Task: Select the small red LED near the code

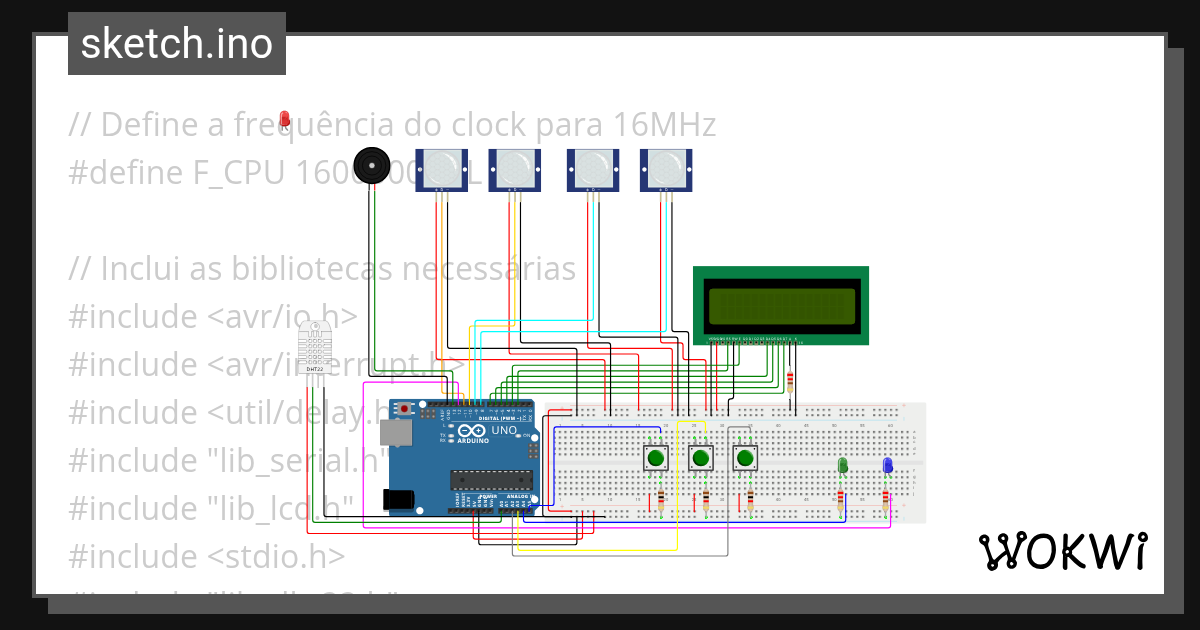Action: pyautogui.click(x=285, y=118)
